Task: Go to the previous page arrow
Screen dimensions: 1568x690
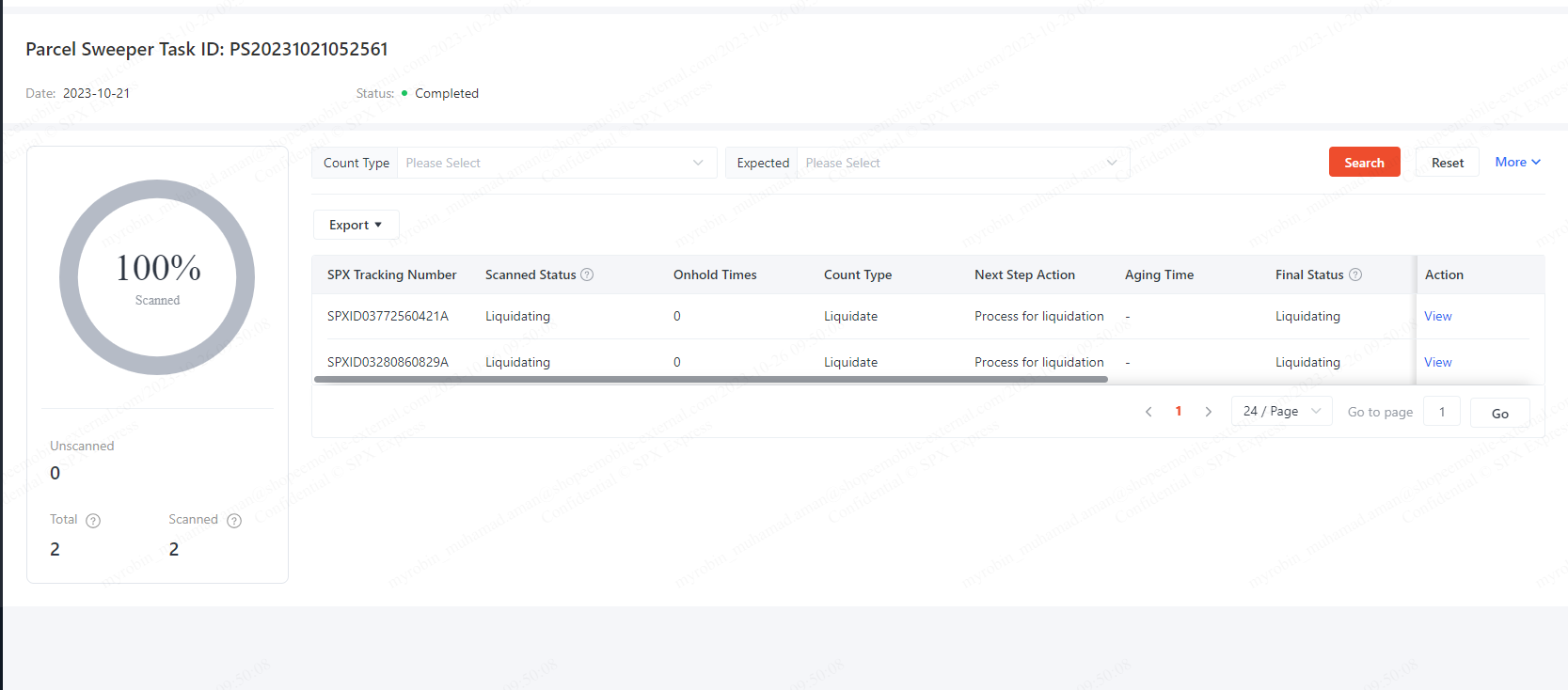Action: pyautogui.click(x=1148, y=412)
